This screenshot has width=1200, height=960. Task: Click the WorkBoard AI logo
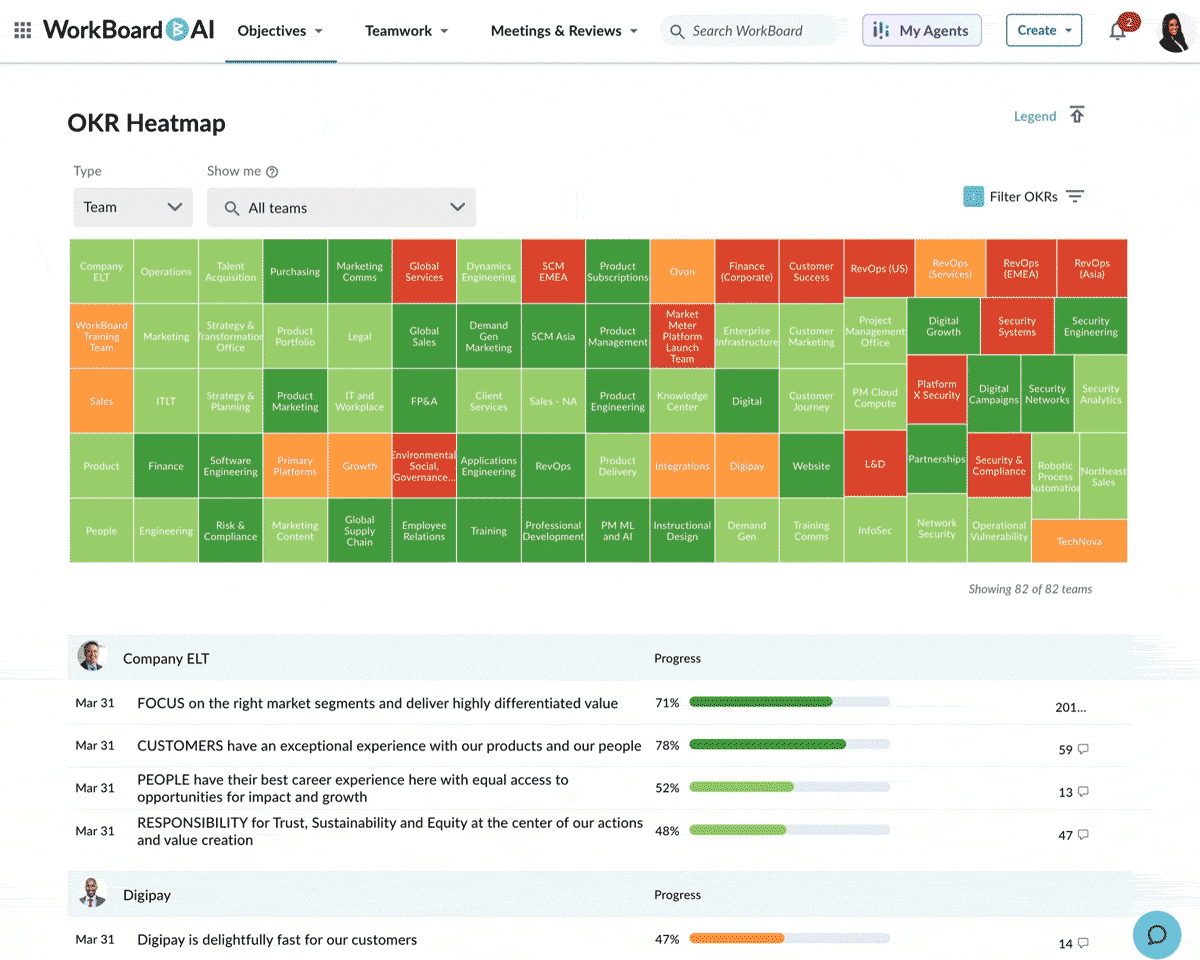(x=128, y=30)
